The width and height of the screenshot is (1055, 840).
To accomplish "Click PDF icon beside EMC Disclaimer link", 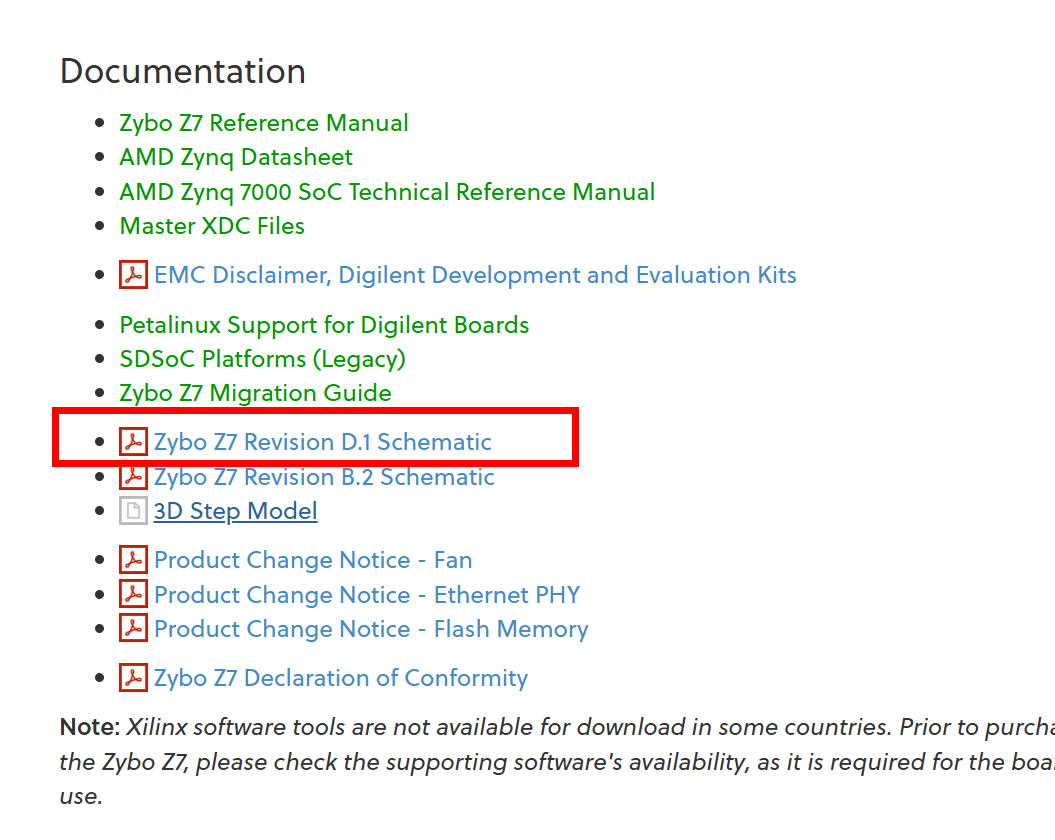I will coord(133,275).
